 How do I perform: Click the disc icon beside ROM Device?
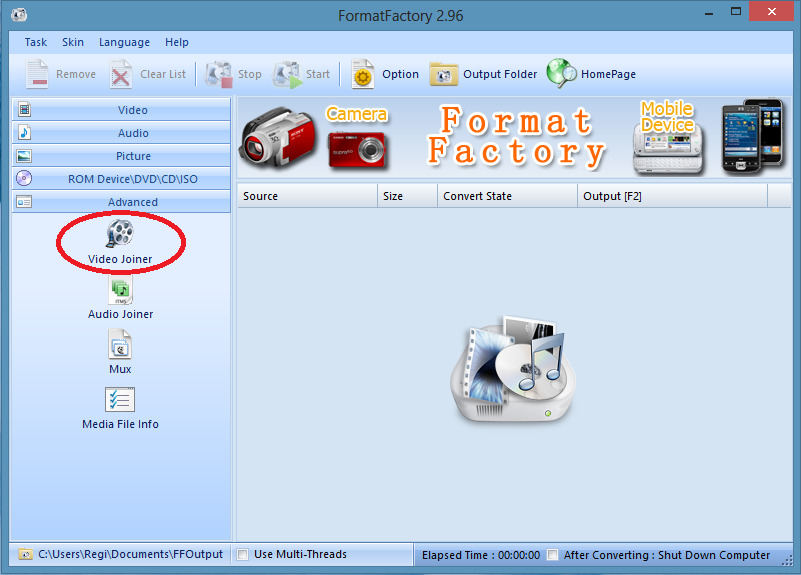pos(24,178)
